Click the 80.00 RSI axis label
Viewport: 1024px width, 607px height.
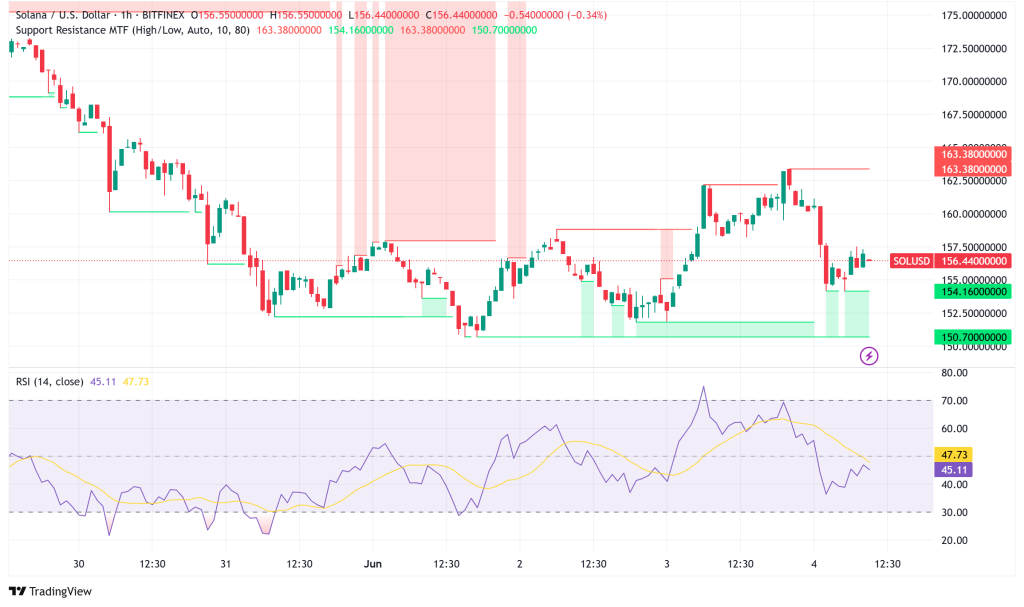(x=954, y=373)
